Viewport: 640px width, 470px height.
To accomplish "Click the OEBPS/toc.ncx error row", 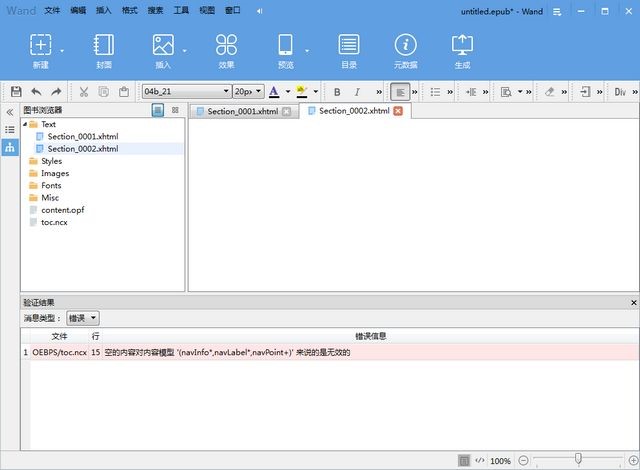I will (x=200, y=353).
